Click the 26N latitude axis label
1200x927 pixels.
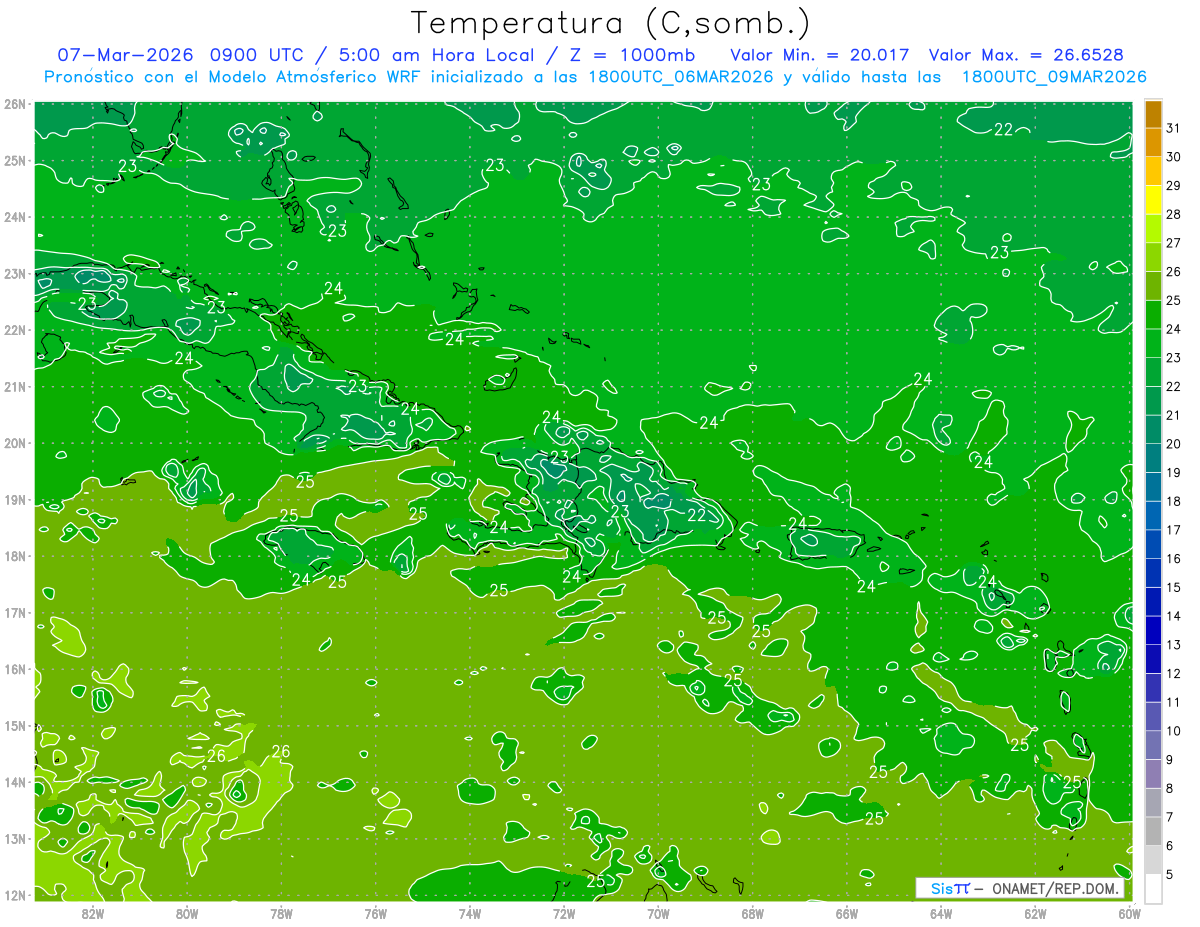(14, 104)
